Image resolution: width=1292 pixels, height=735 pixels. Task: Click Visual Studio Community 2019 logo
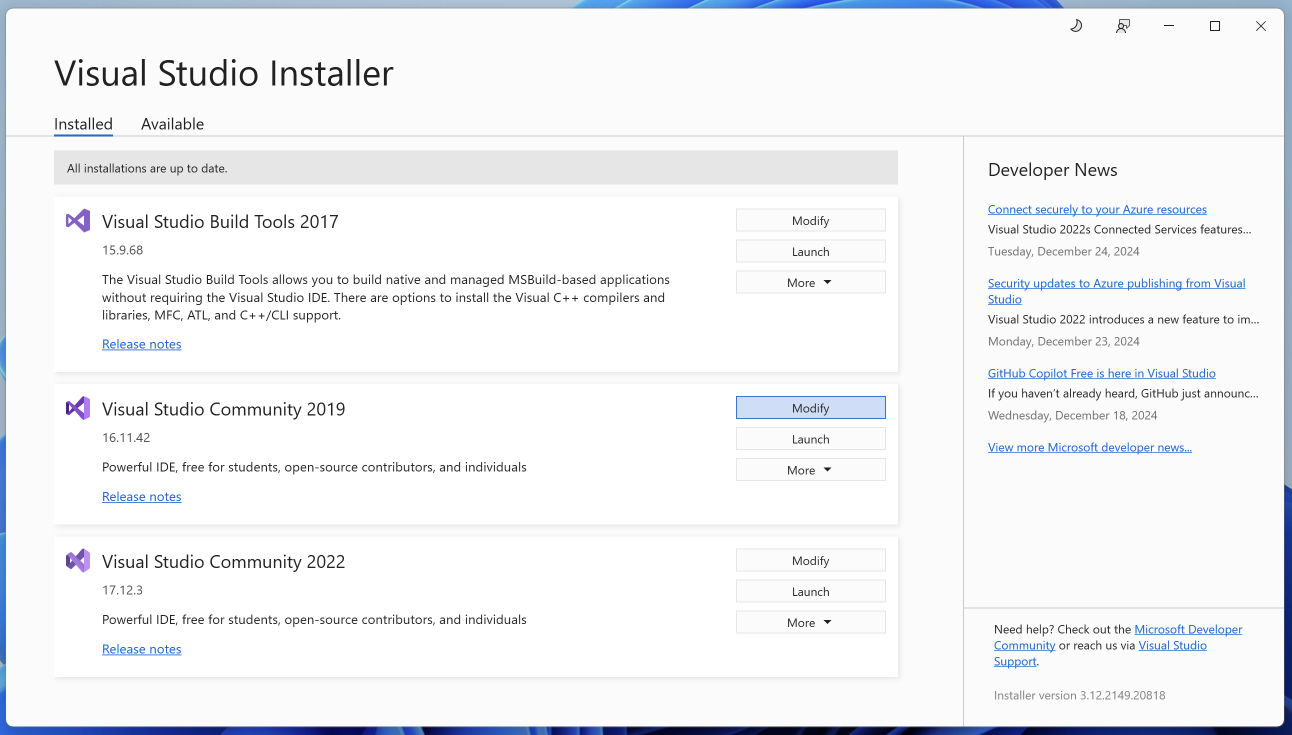click(78, 408)
